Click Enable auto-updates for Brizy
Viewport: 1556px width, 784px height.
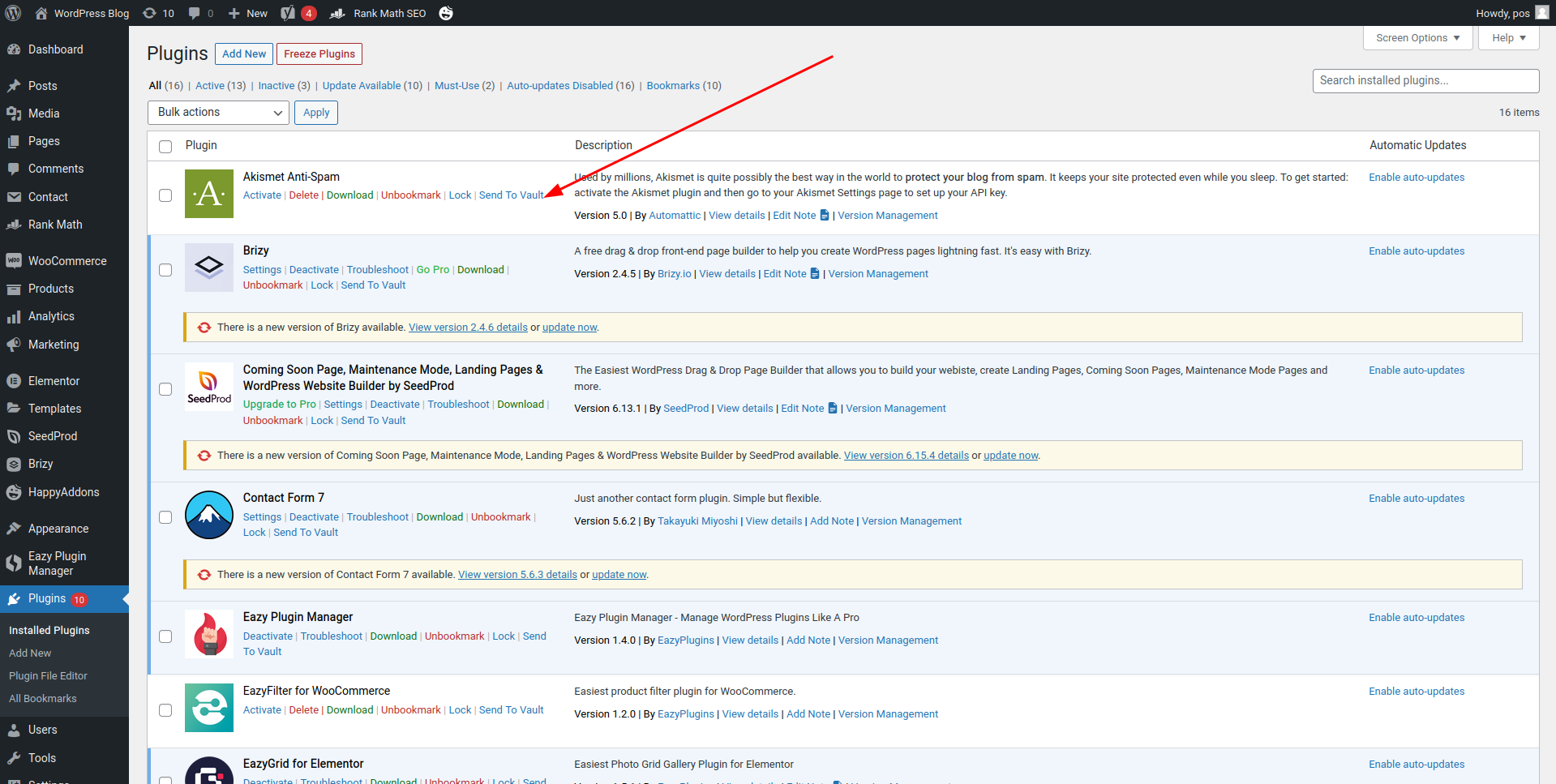point(1417,251)
